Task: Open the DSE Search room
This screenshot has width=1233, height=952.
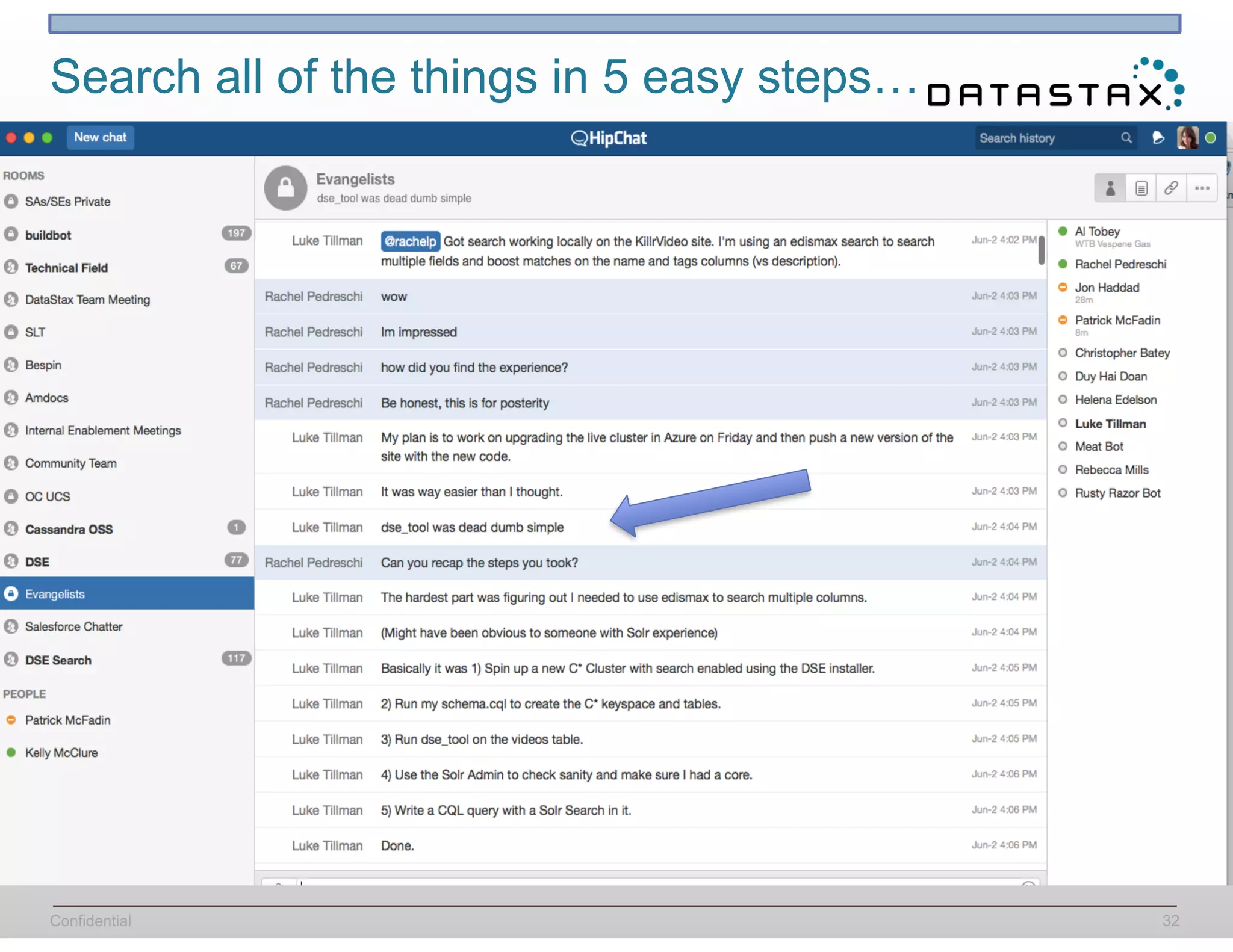Action: point(127,660)
